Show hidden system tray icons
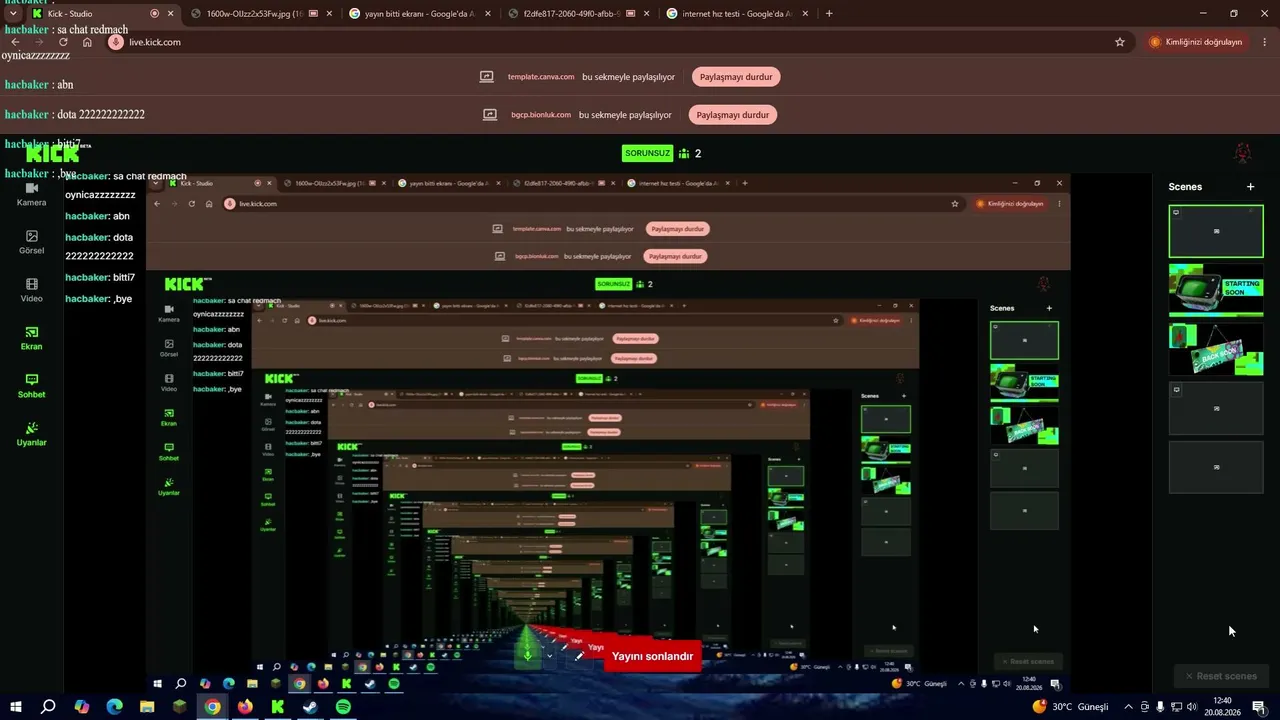This screenshot has height=720, width=1280. click(1128, 707)
